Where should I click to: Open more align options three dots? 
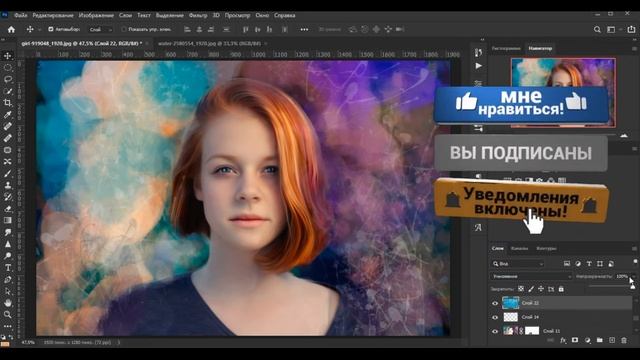(x=304, y=29)
